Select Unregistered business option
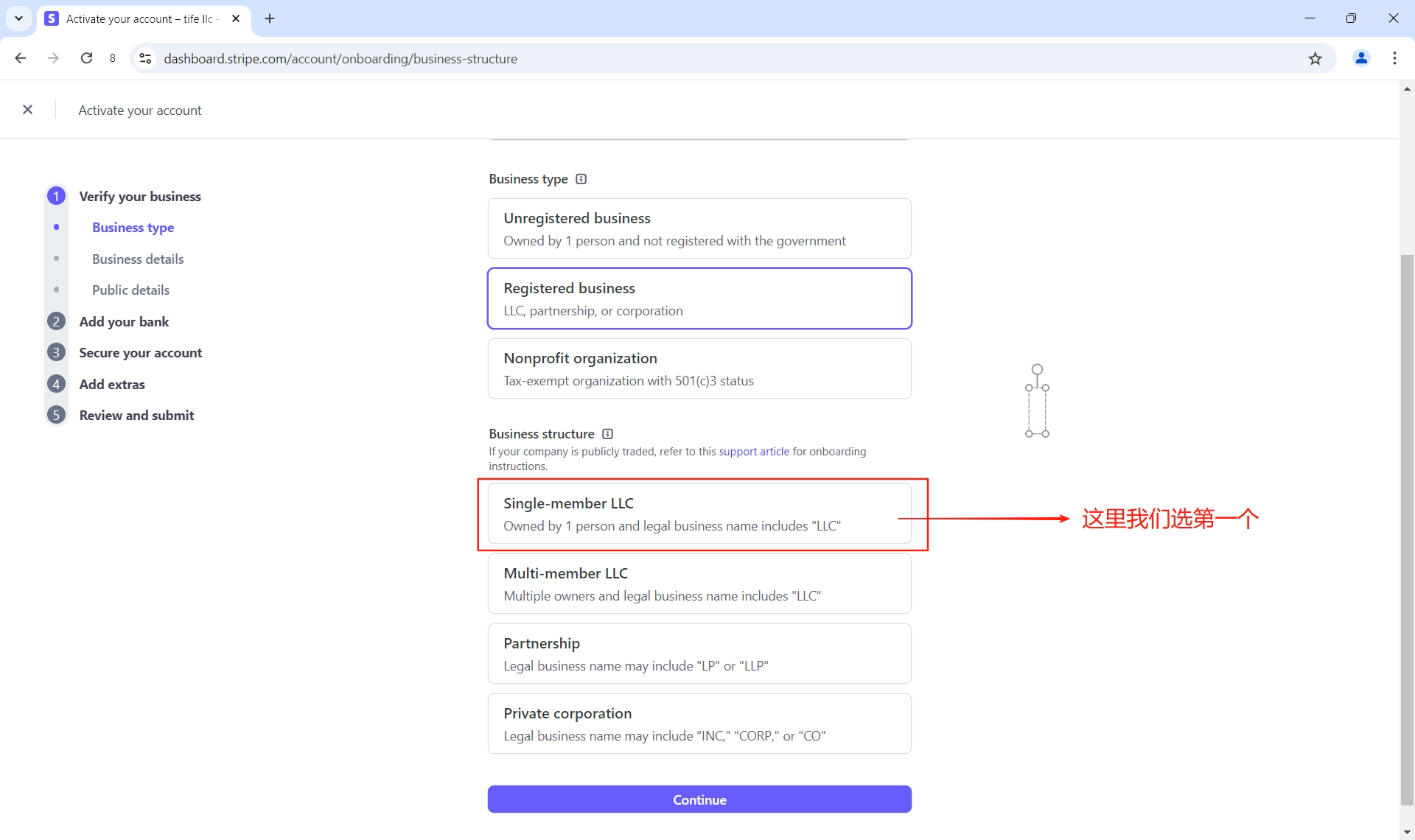Screen dimensions: 1415x840 pyautogui.click(x=699, y=228)
